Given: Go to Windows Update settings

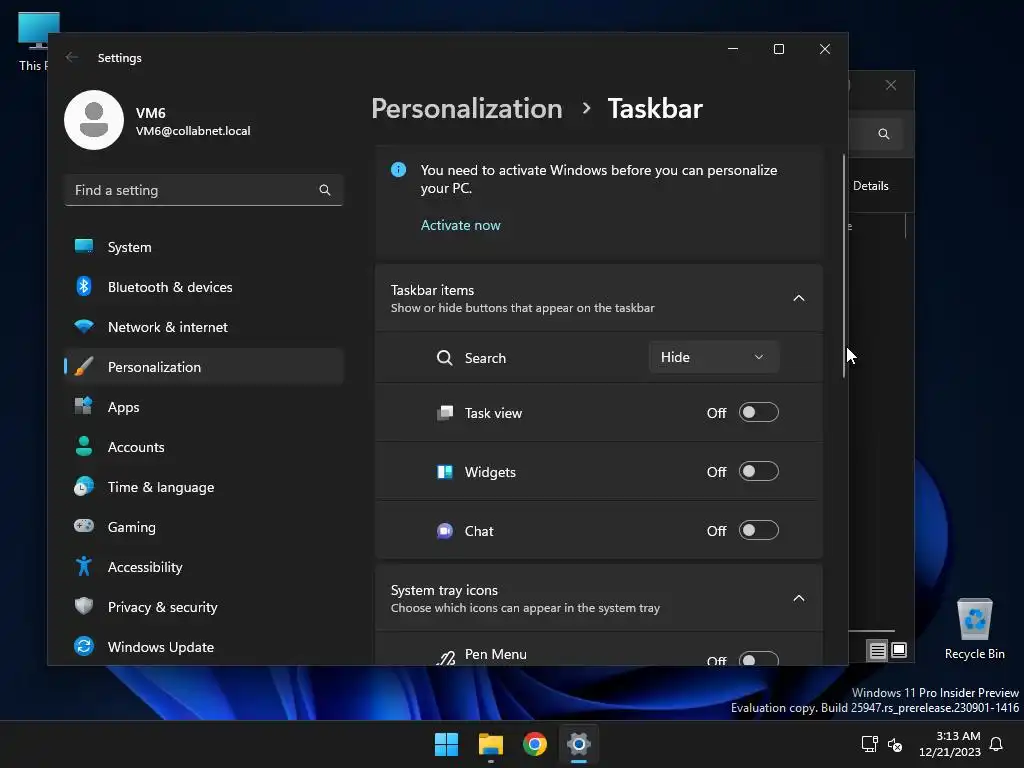Looking at the screenshot, I should pyautogui.click(x=204, y=647).
